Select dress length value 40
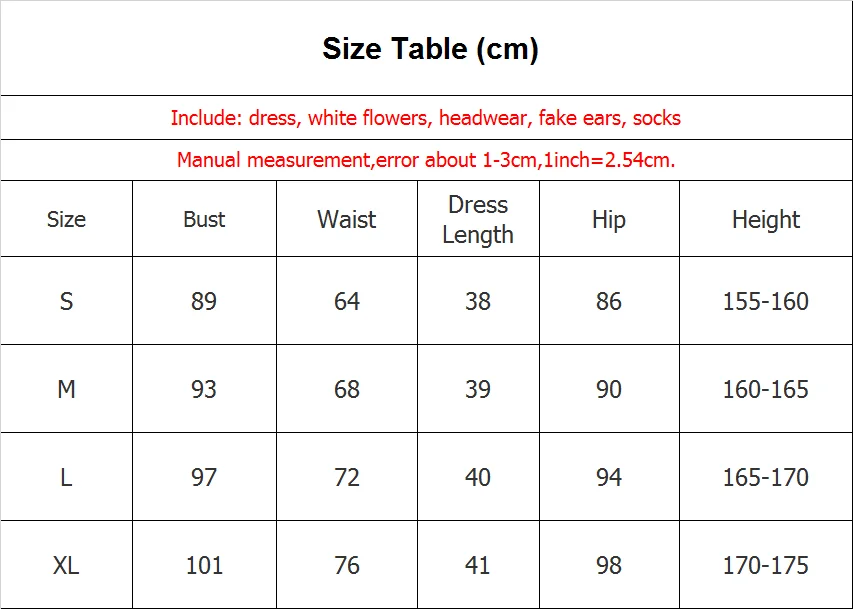This screenshot has height=609, width=853. tap(478, 477)
